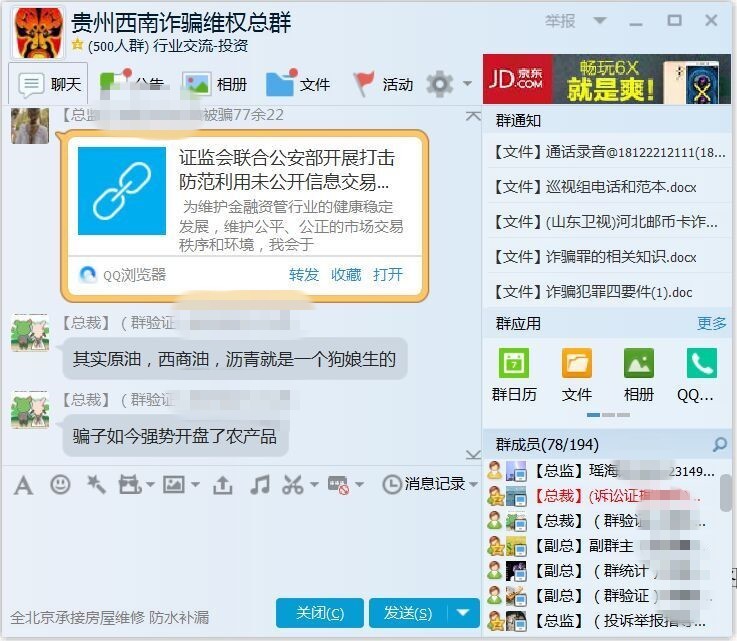737x641 pixels.
Task: Expand the settings gear dropdown arrow
Action: 467,84
